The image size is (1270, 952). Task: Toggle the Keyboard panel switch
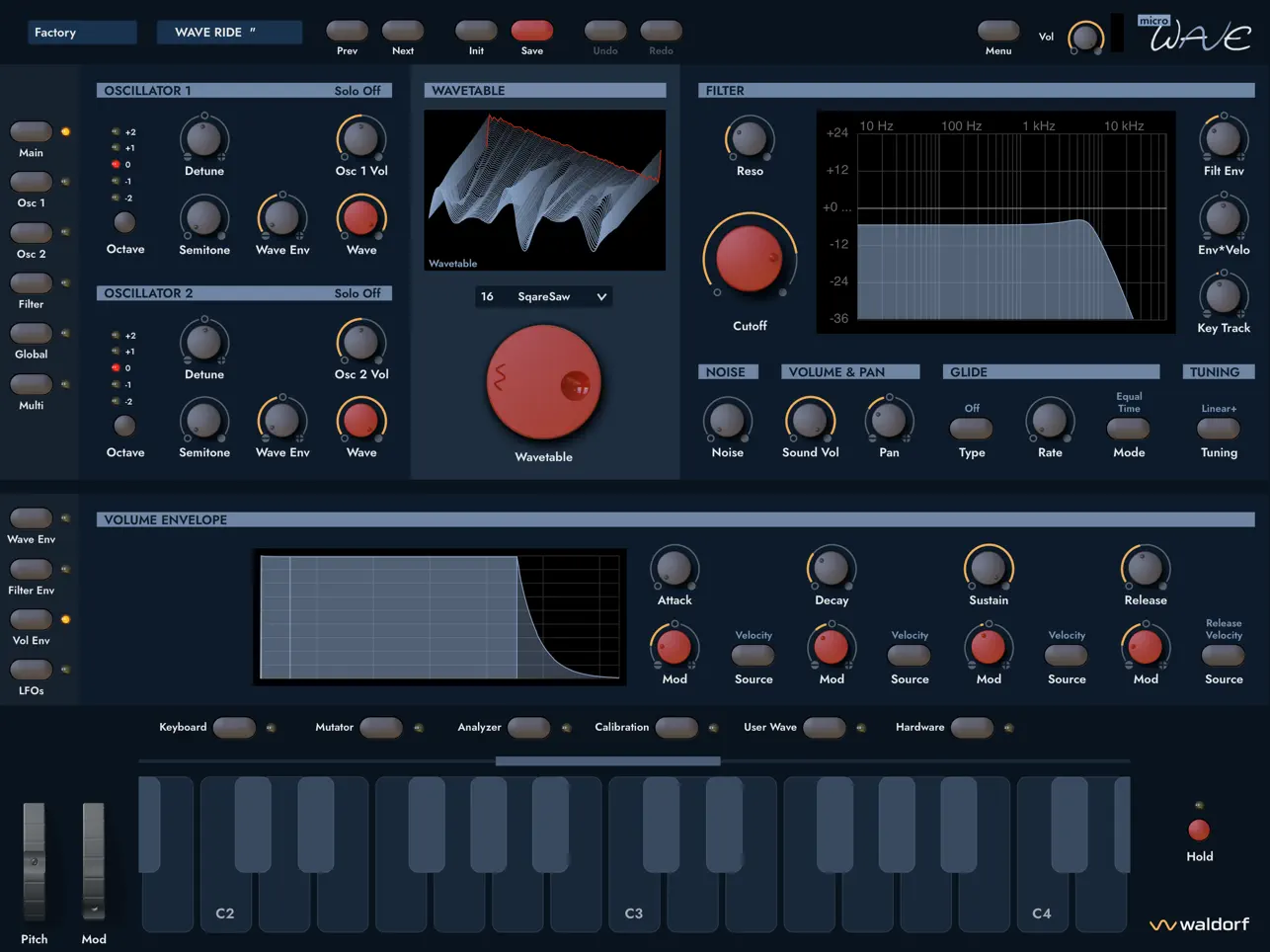tap(234, 728)
